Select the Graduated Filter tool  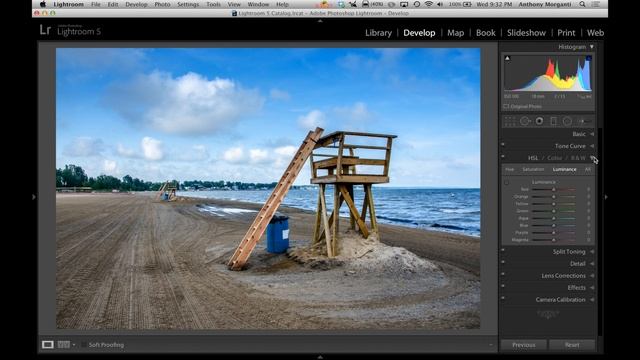[553, 121]
